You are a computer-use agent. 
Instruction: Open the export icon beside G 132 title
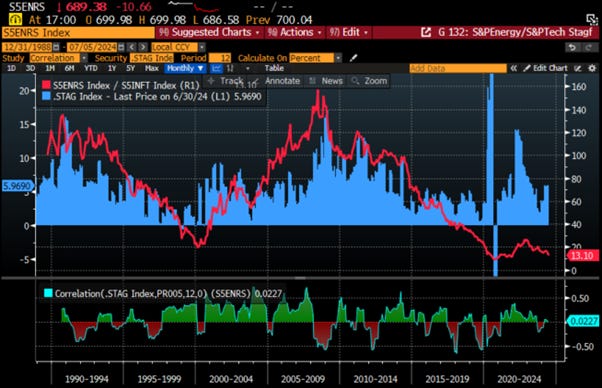(x=426, y=32)
